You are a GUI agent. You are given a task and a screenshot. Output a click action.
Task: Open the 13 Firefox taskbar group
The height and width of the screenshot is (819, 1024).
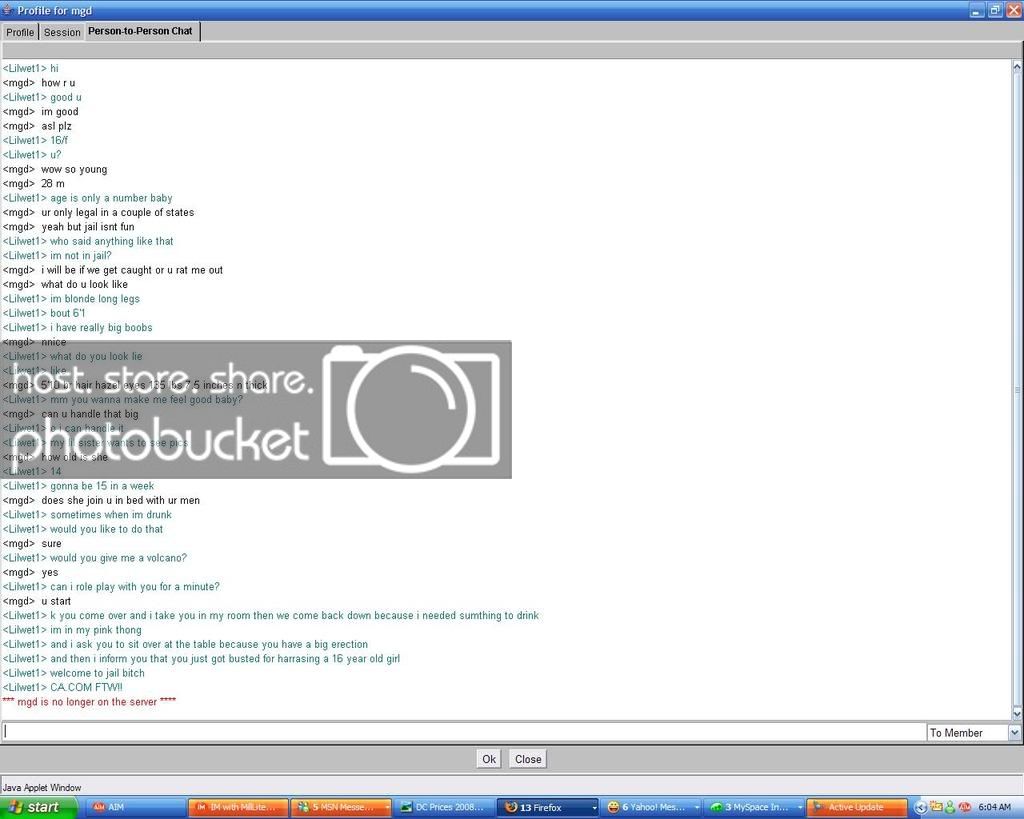click(x=547, y=807)
